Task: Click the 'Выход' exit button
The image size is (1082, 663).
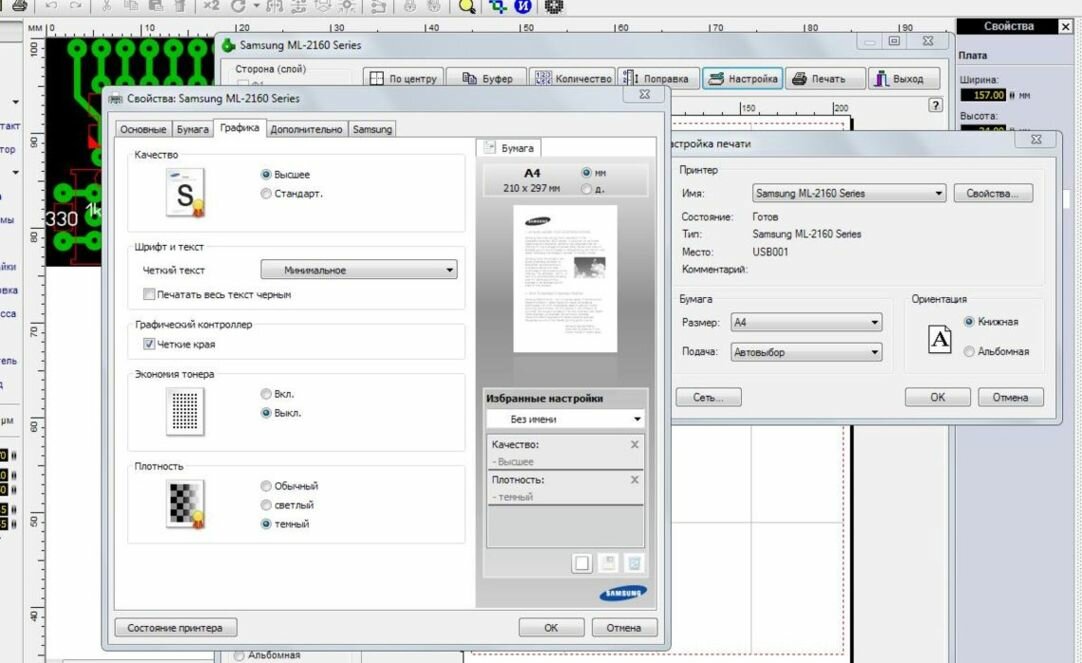Action: click(x=904, y=79)
